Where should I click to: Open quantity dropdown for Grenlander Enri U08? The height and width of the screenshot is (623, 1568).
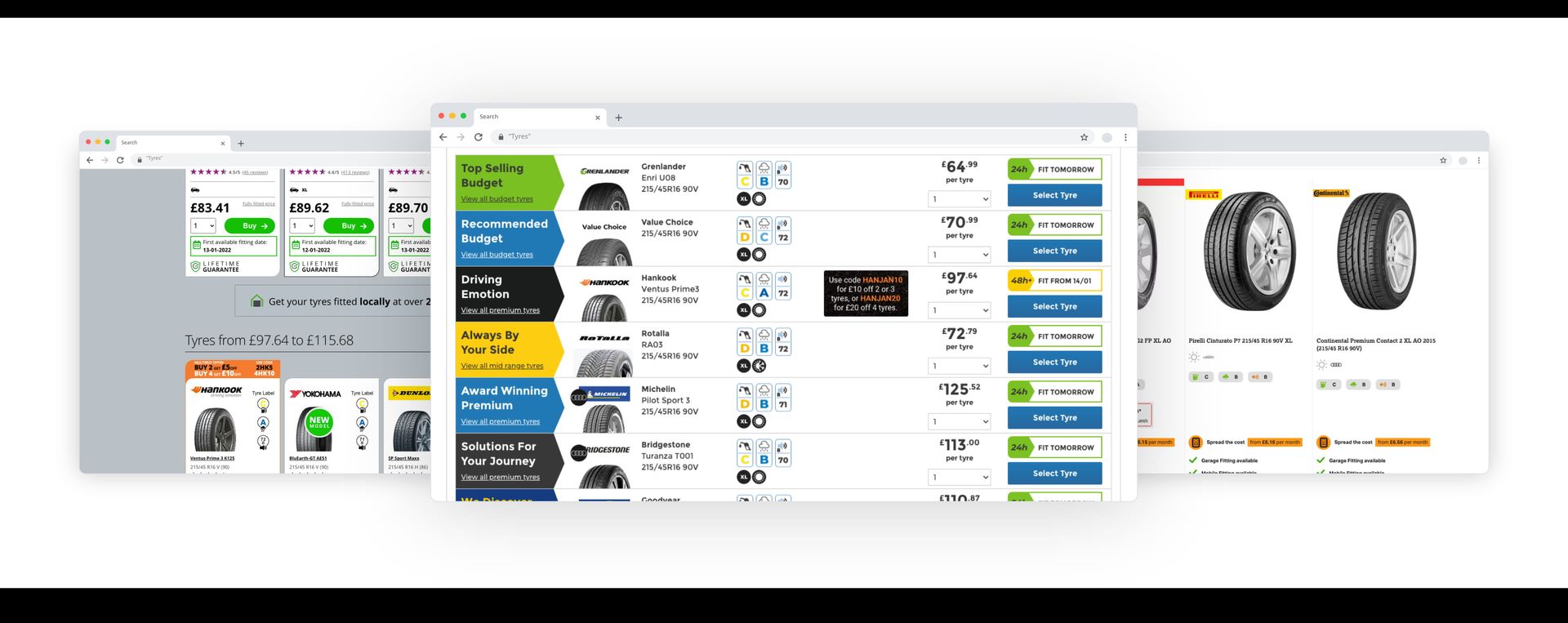960,199
